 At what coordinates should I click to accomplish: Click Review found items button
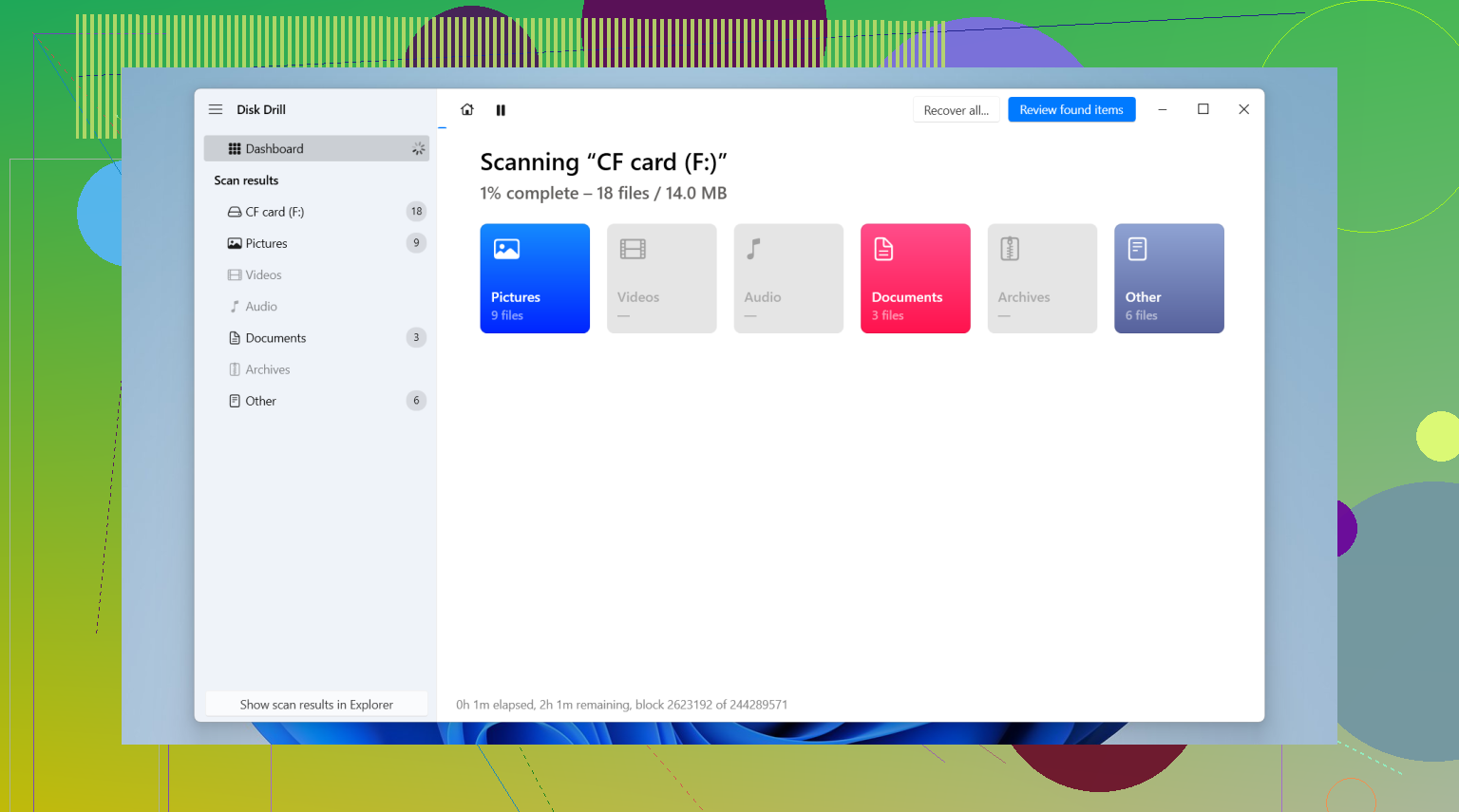tap(1071, 110)
